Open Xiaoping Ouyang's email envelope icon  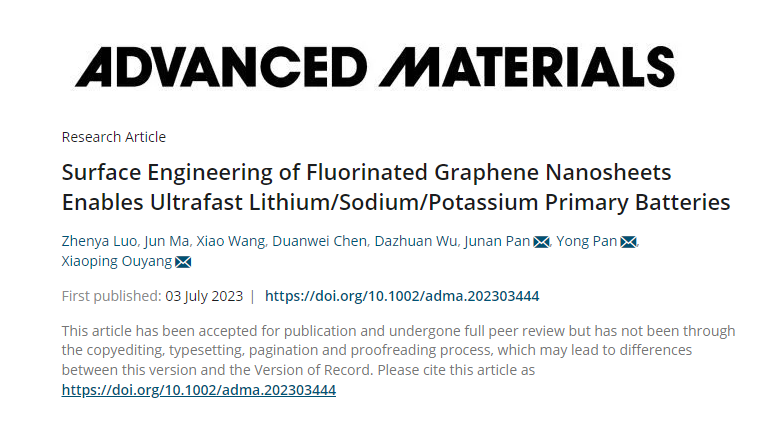pyautogui.click(x=183, y=262)
